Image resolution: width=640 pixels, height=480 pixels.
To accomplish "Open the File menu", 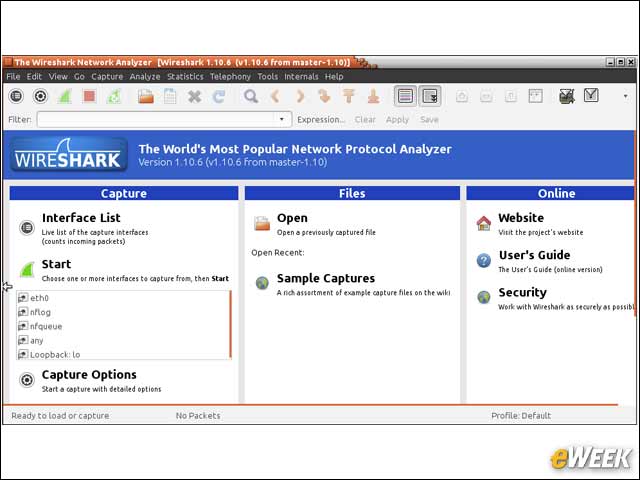I will pos(13,76).
